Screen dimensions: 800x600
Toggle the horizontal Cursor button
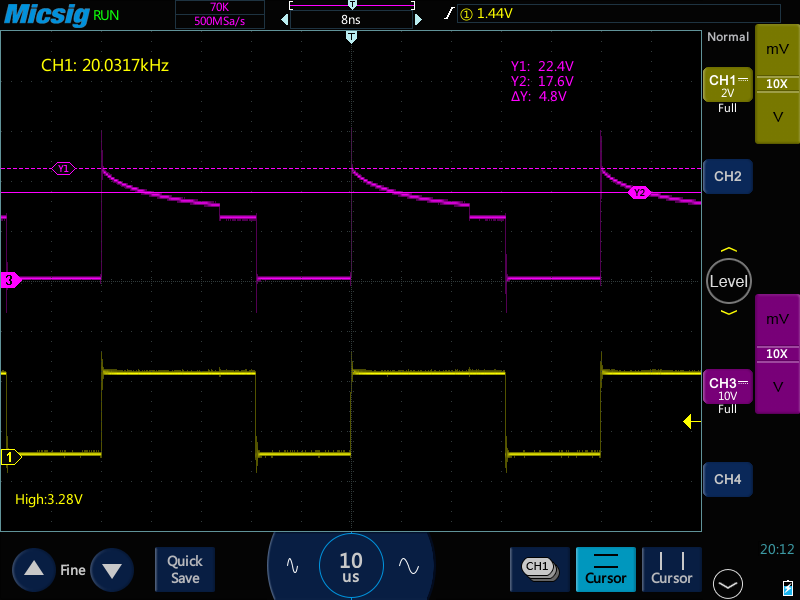point(606,568)
